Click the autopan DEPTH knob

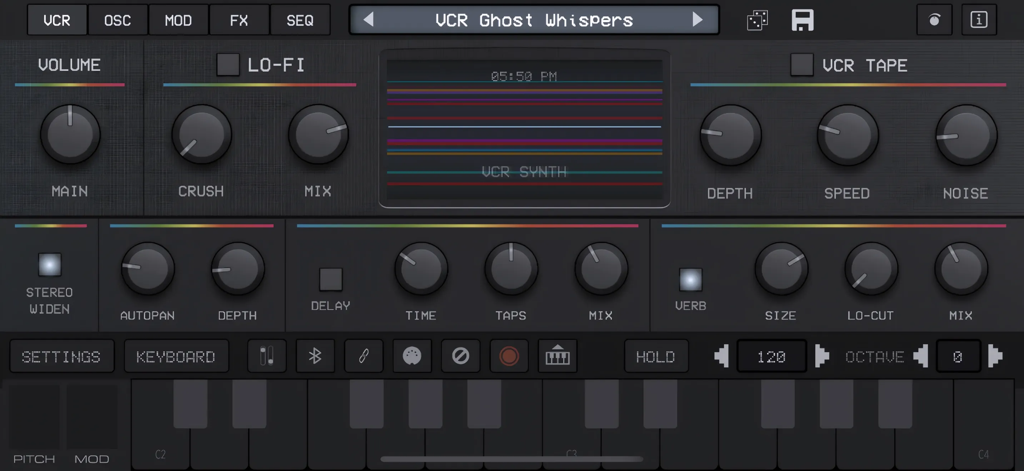(x=238, y=268)
